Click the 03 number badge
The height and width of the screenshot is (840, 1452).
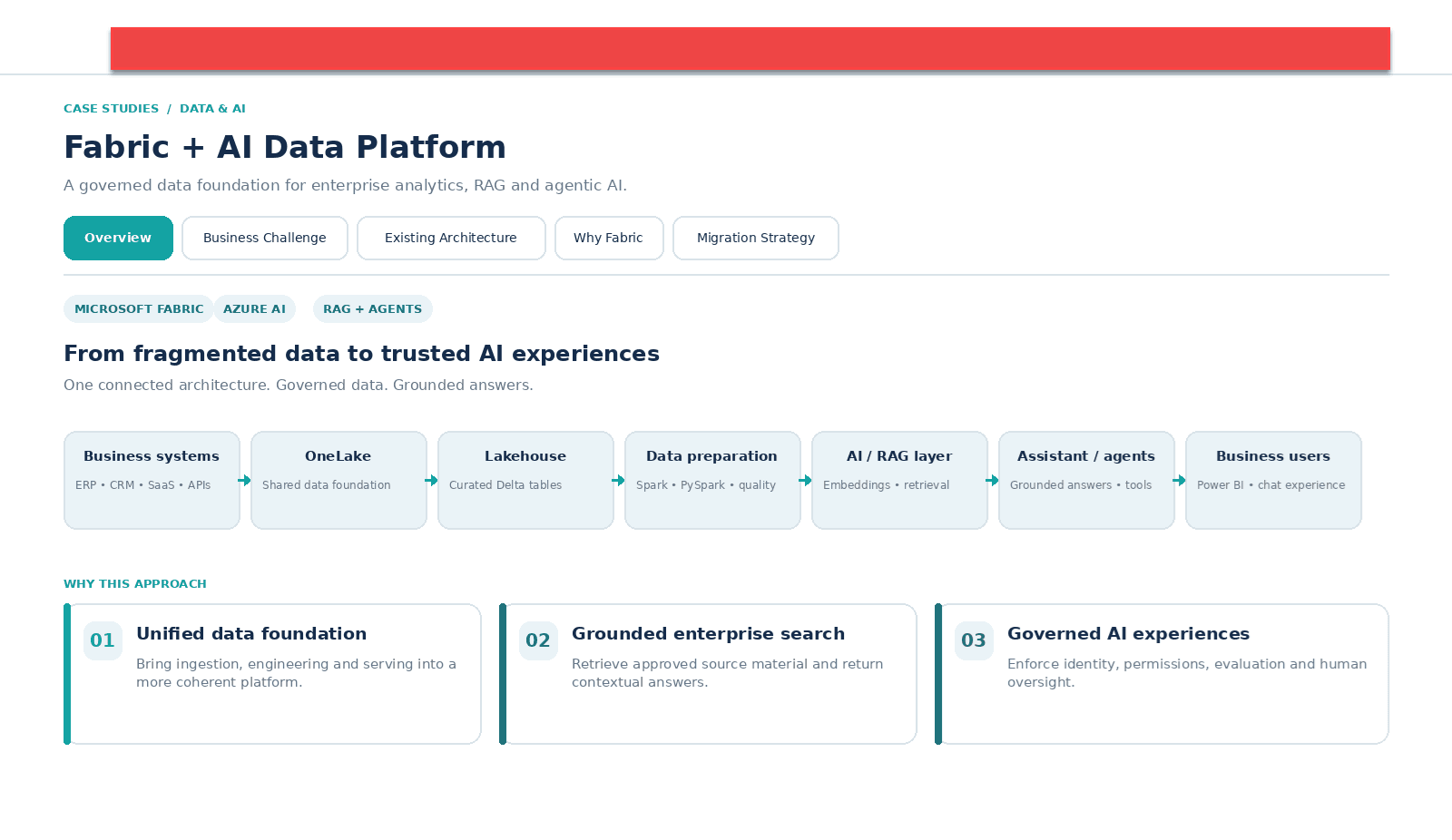pos(974,640)
